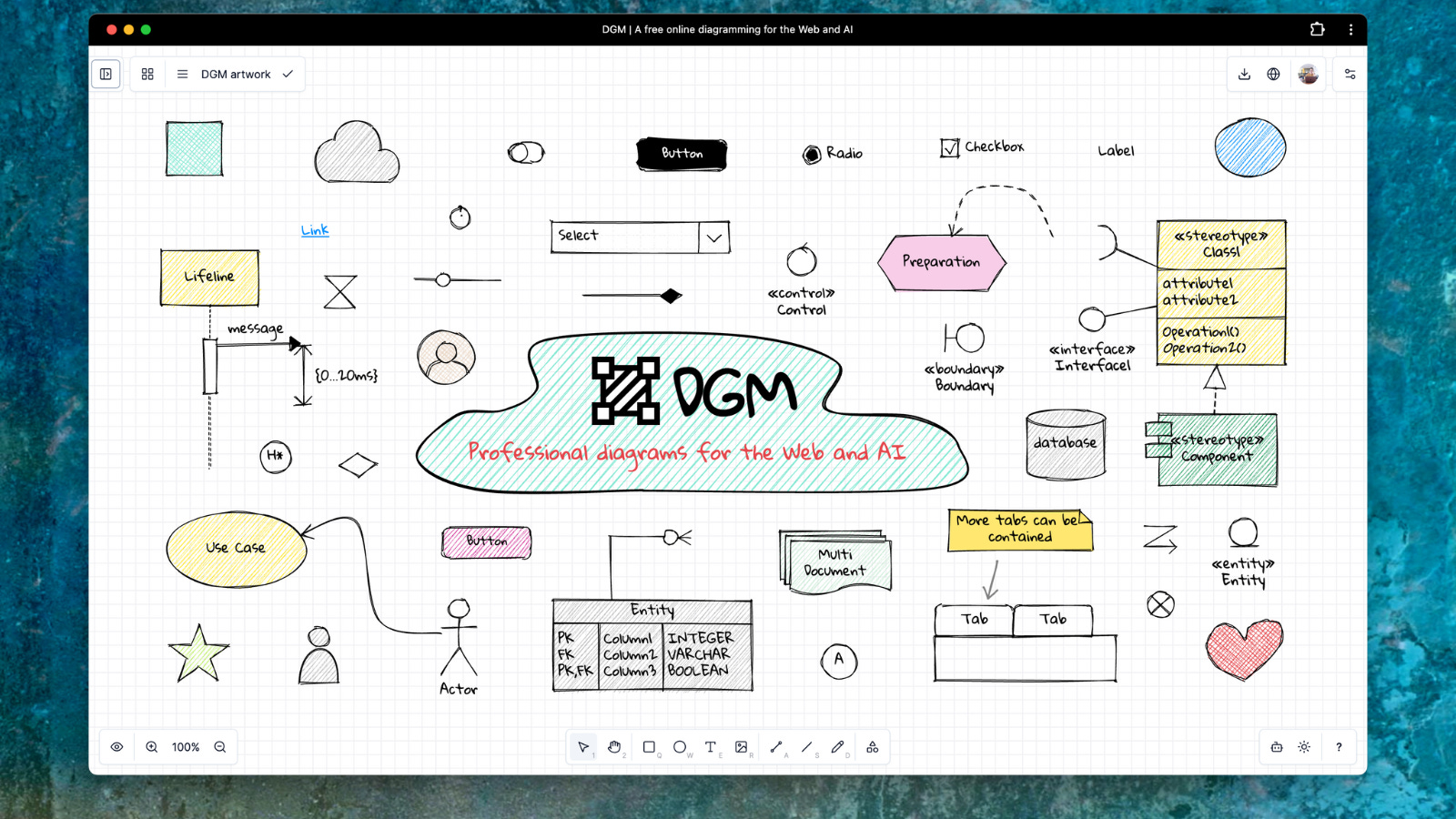Open the language globe icon
The image size is (1456, 819).
pyautogui.click(x=1274, y=74)
